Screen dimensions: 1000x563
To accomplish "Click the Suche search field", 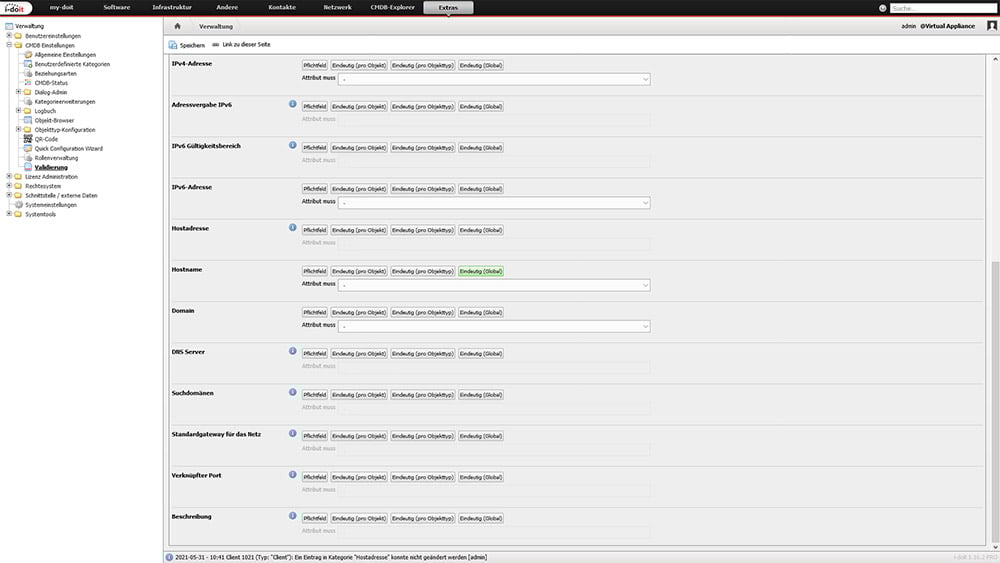I will (x=944, y=8).
